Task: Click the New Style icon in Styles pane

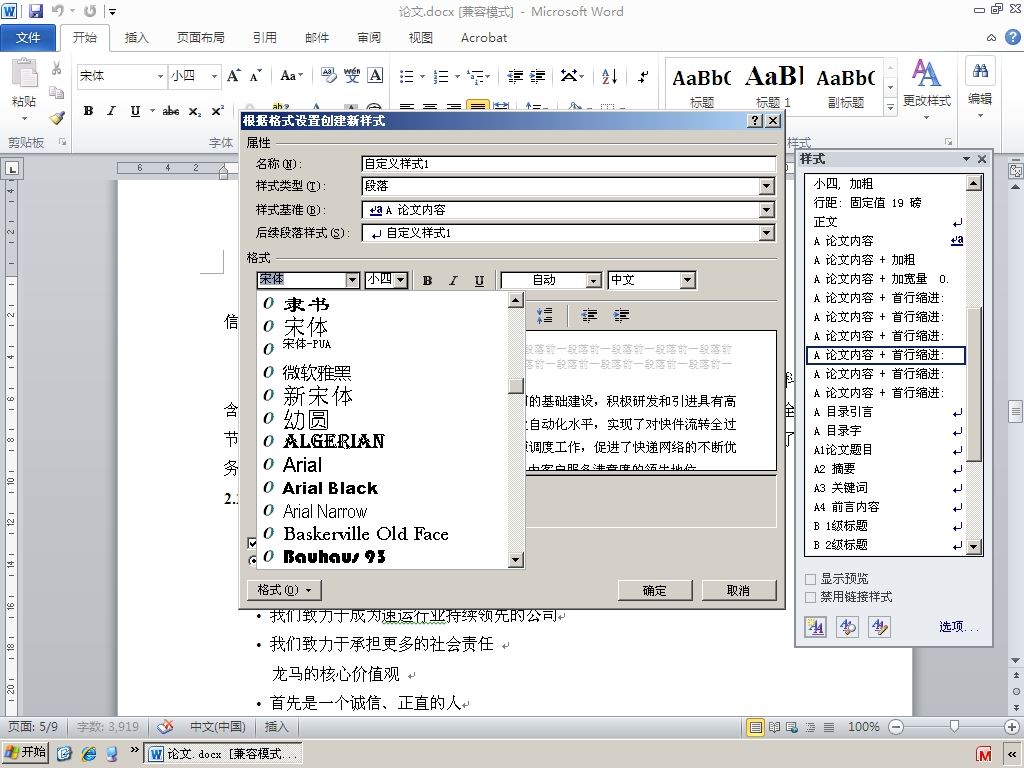Action: (x=815, y=627)
